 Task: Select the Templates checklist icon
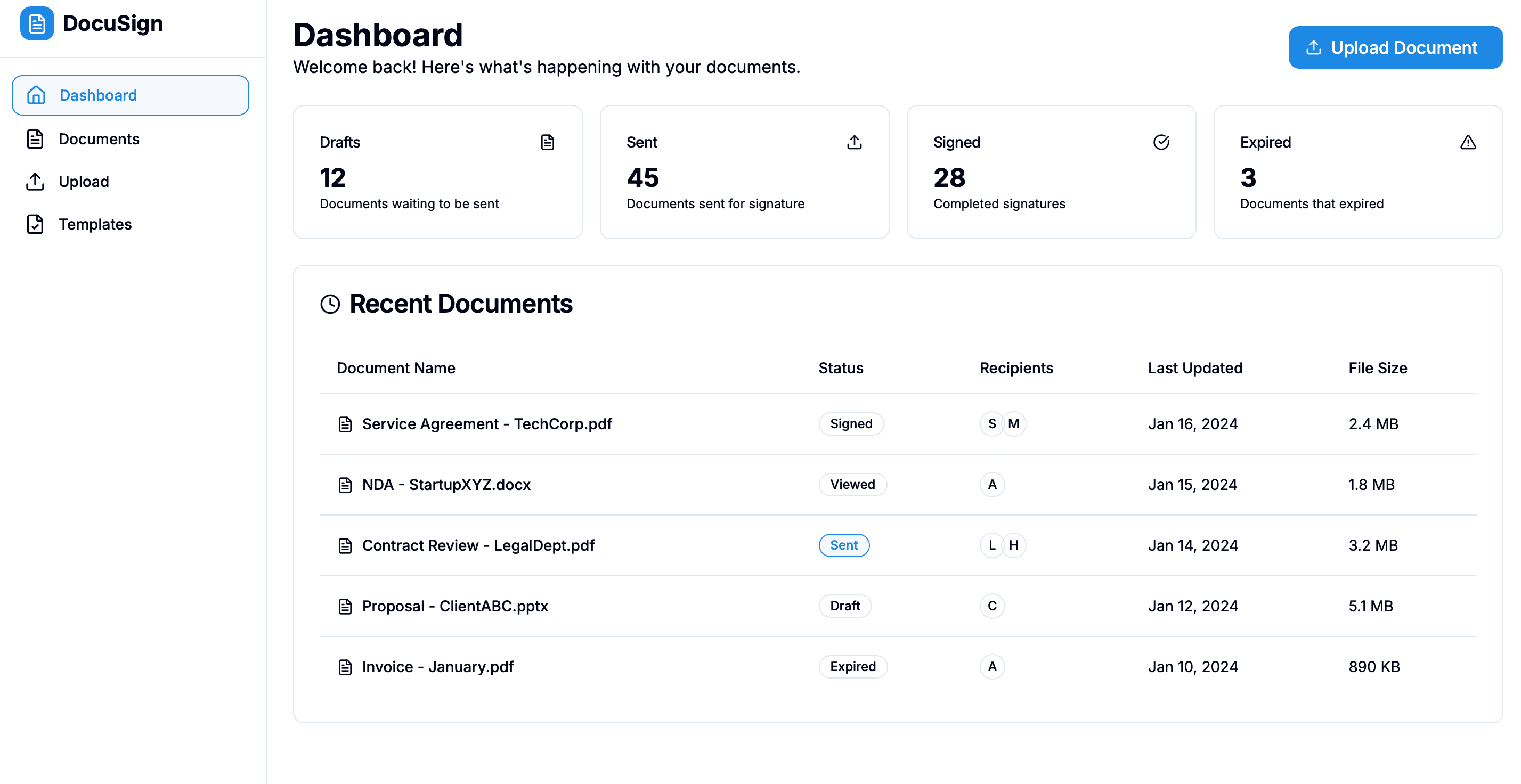(35, 224)
